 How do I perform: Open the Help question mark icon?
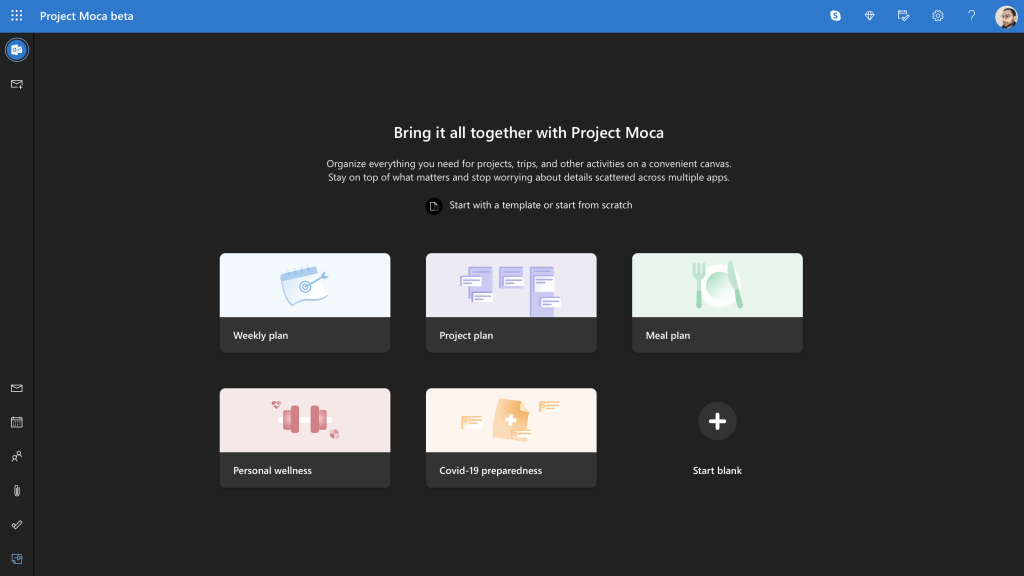[x=971, y=16]
